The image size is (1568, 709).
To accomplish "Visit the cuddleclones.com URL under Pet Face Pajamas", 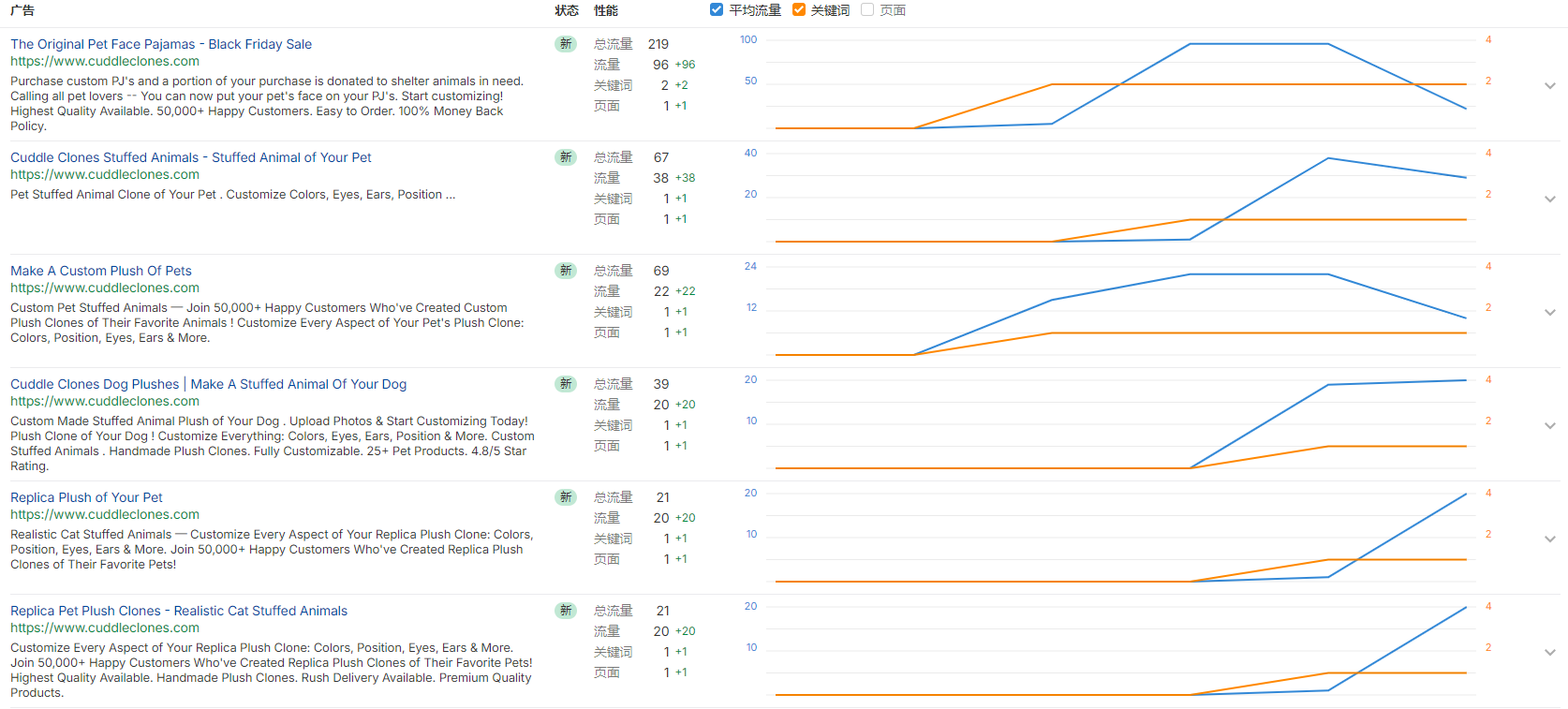I will [x=105, y=62].
